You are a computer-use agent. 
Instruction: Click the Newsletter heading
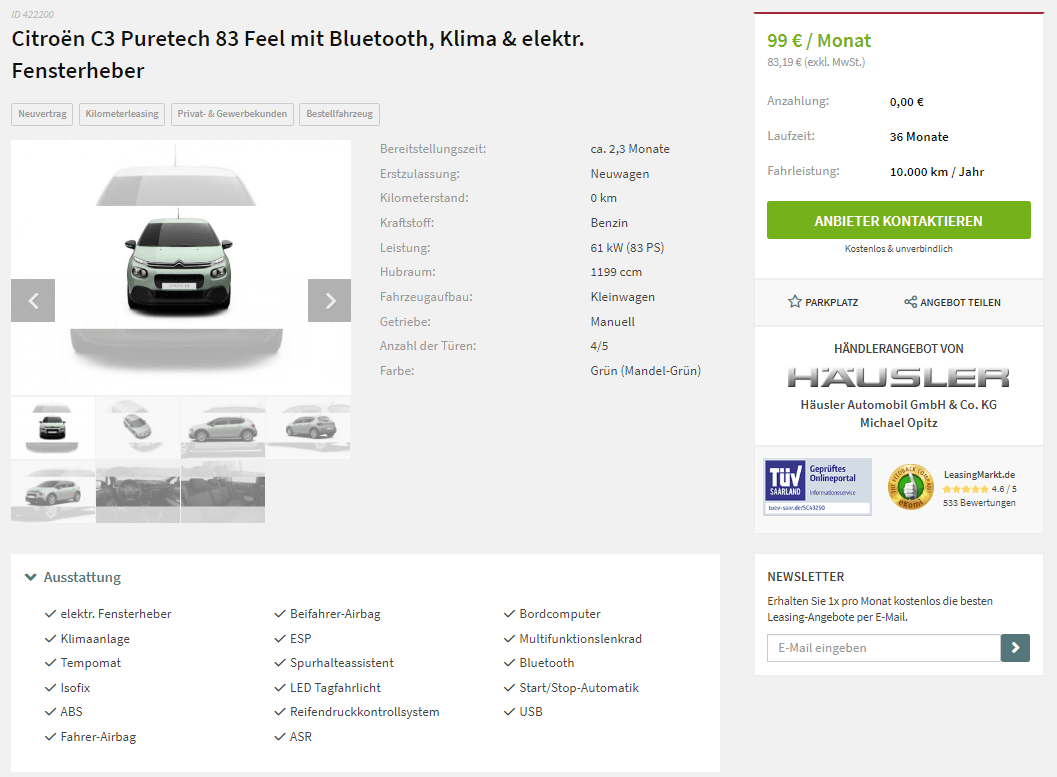806,577
